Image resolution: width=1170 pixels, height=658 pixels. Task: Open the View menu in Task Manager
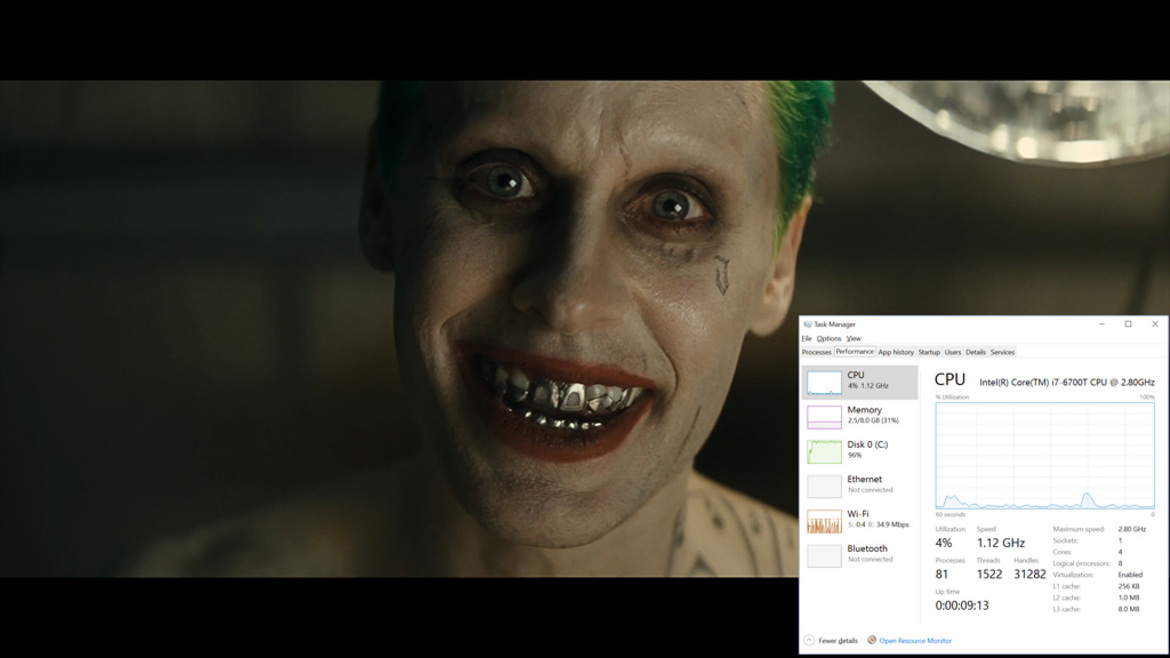(x=854, y=339)
